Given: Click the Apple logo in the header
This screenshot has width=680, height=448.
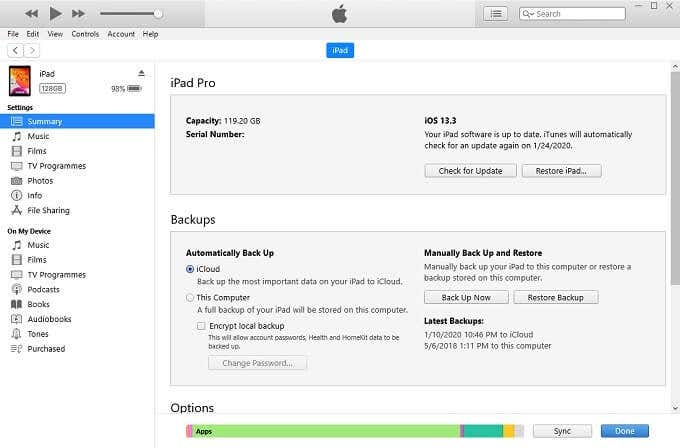Looking at the screenshot, I should tap(340, 13).
